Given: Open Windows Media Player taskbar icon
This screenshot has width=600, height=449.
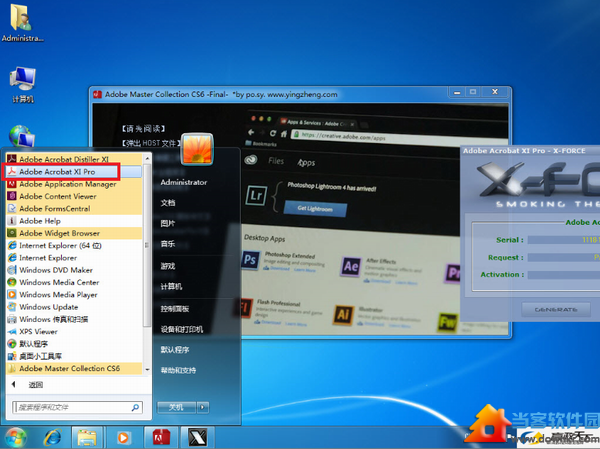Looking at the screenshot, I should click(x=123, y=437).
